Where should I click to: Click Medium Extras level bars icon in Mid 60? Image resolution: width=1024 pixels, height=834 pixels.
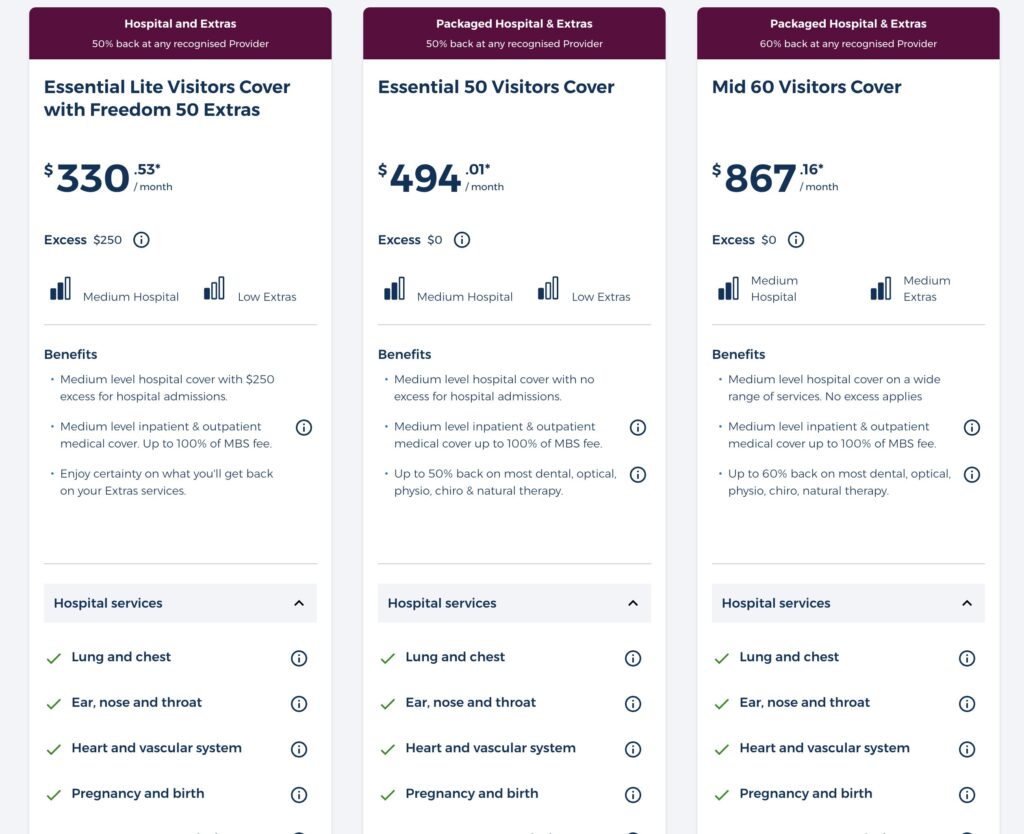880,289
